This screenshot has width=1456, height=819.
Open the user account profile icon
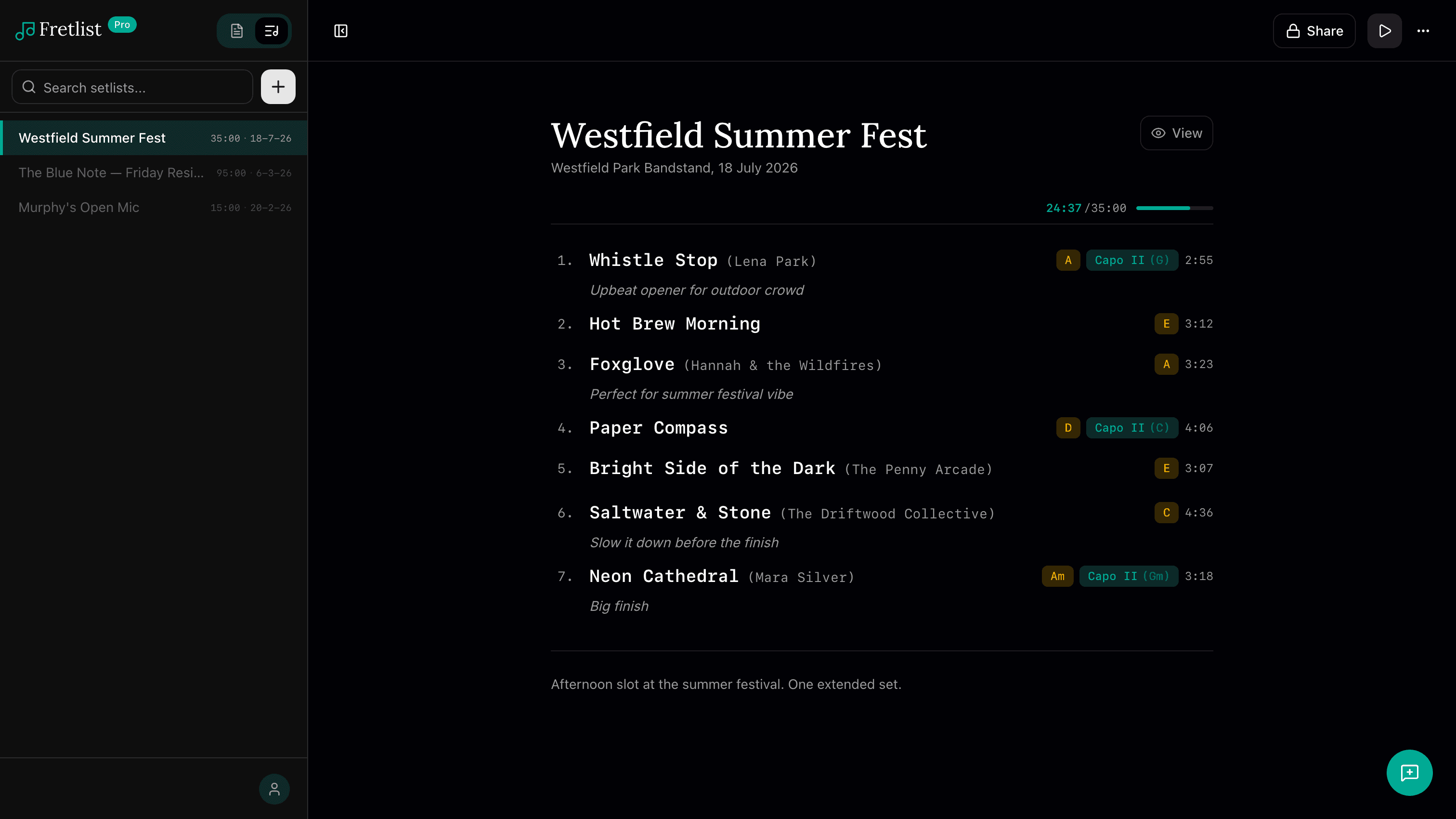pos(274,789)
